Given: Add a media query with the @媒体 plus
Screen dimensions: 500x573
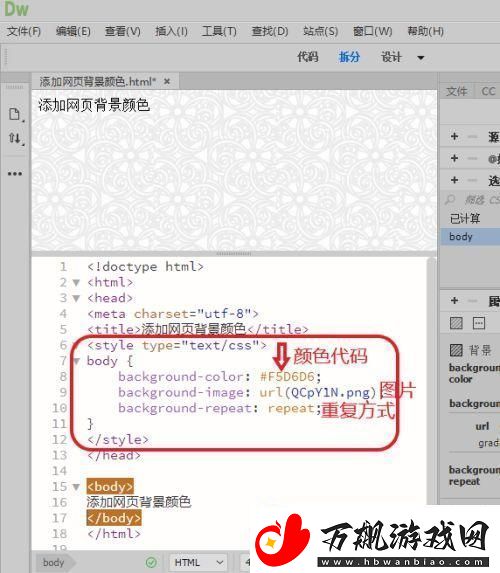Looking at the screenshot, I should pos(454,158).
